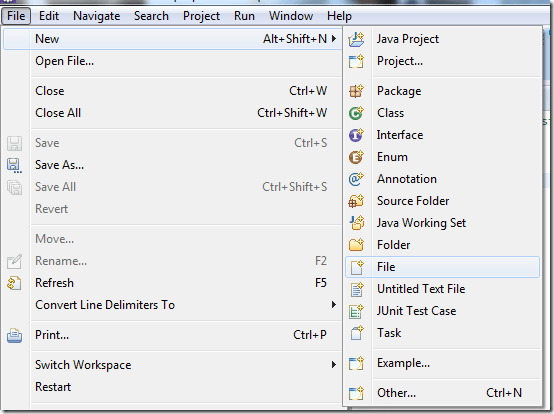
Task: Open the Project menu
Action: pyautogui.click(x=201, y=16)
